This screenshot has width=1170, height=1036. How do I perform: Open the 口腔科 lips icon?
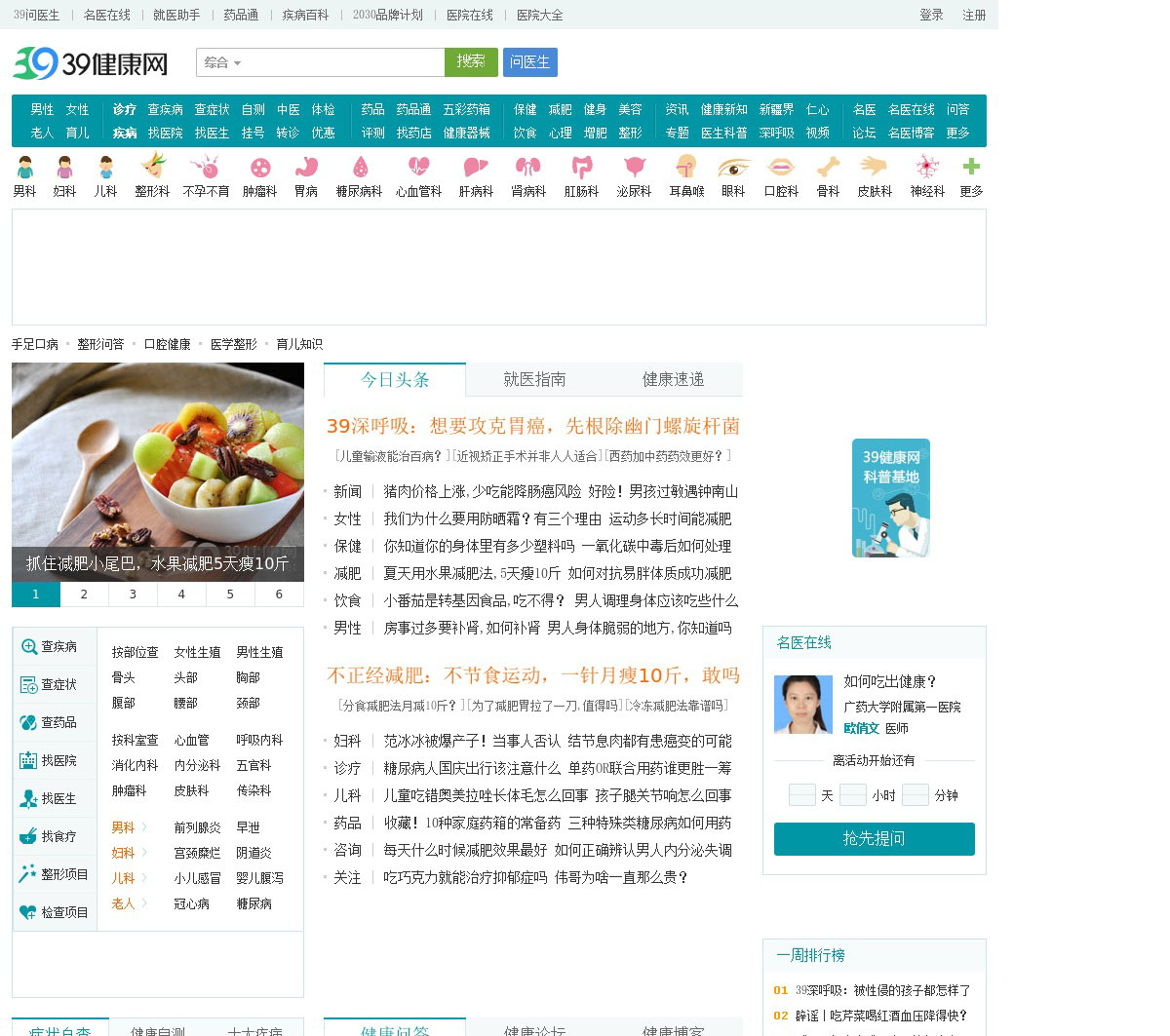tap(781, 167)
